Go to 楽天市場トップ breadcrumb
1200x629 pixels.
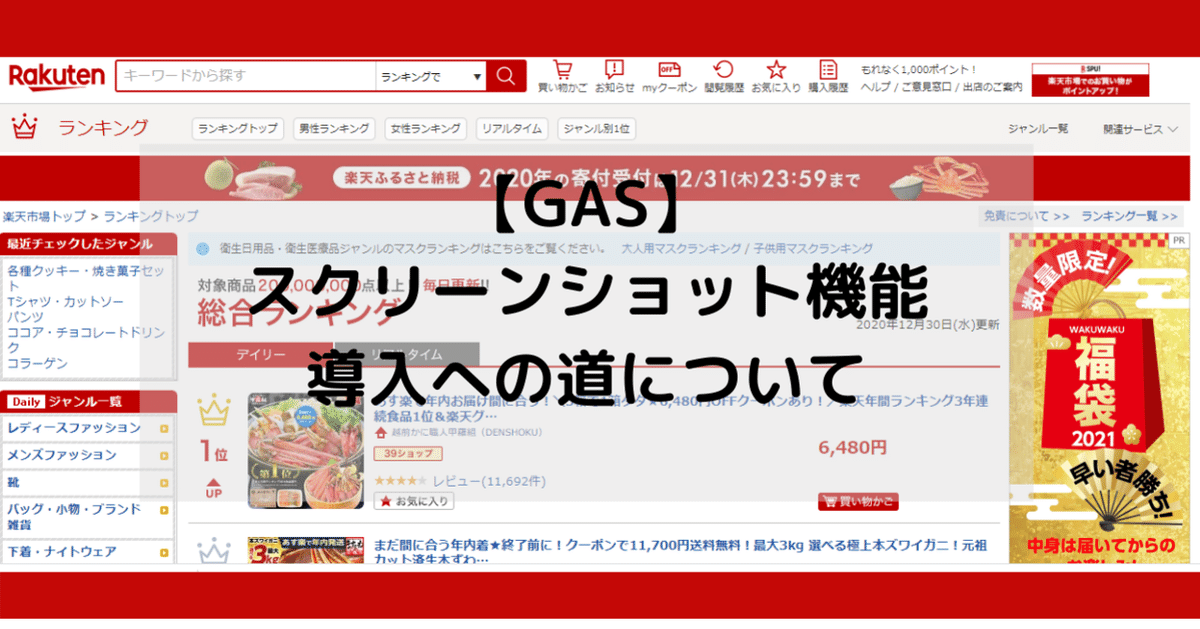pyautogui.click(x=44, y=216)
